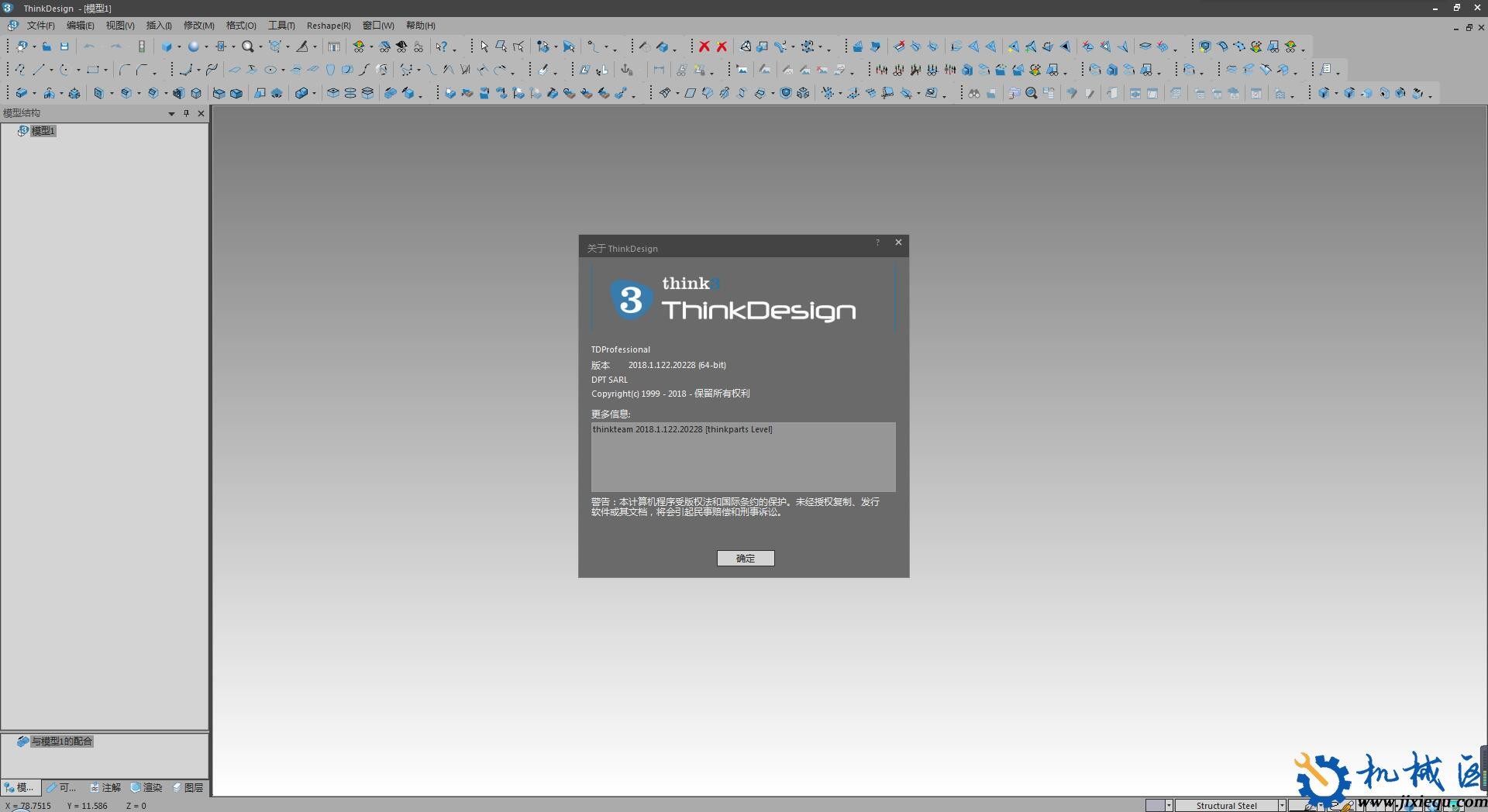
Task: Select the Save icon in the toolbar
Action: pos(64,46)
